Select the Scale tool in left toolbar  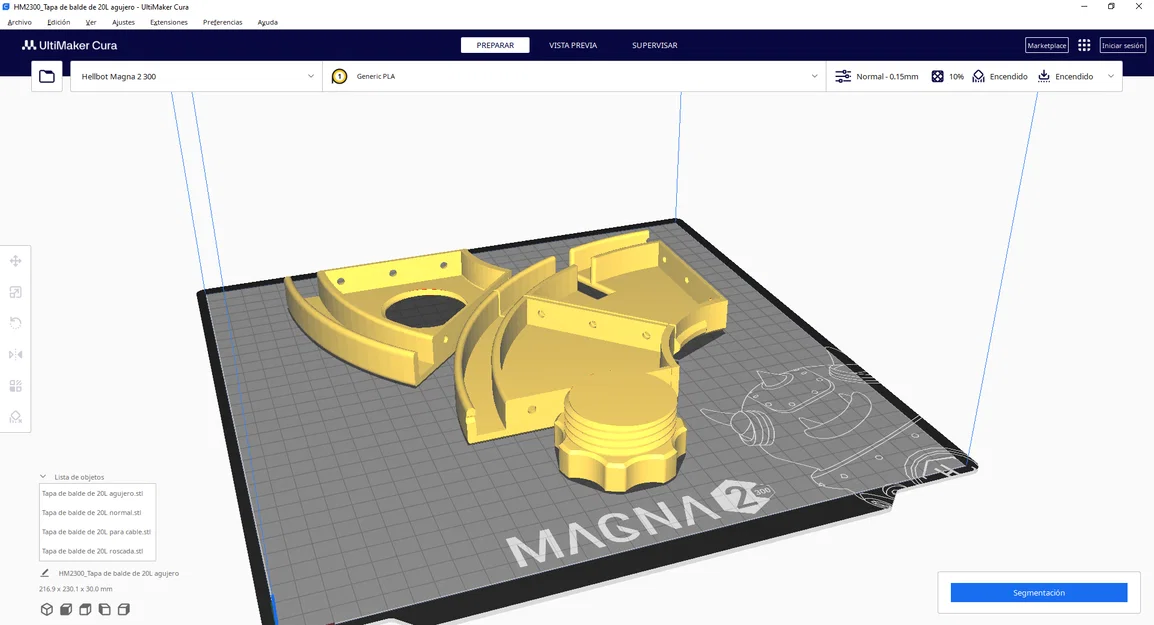click(15, 292)
